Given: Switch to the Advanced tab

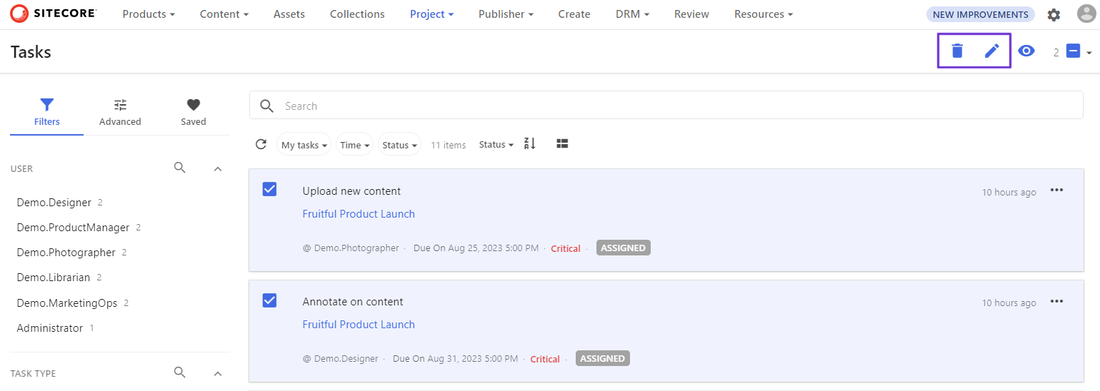Looking at the screenshot, I should click(x=120, y=112).
